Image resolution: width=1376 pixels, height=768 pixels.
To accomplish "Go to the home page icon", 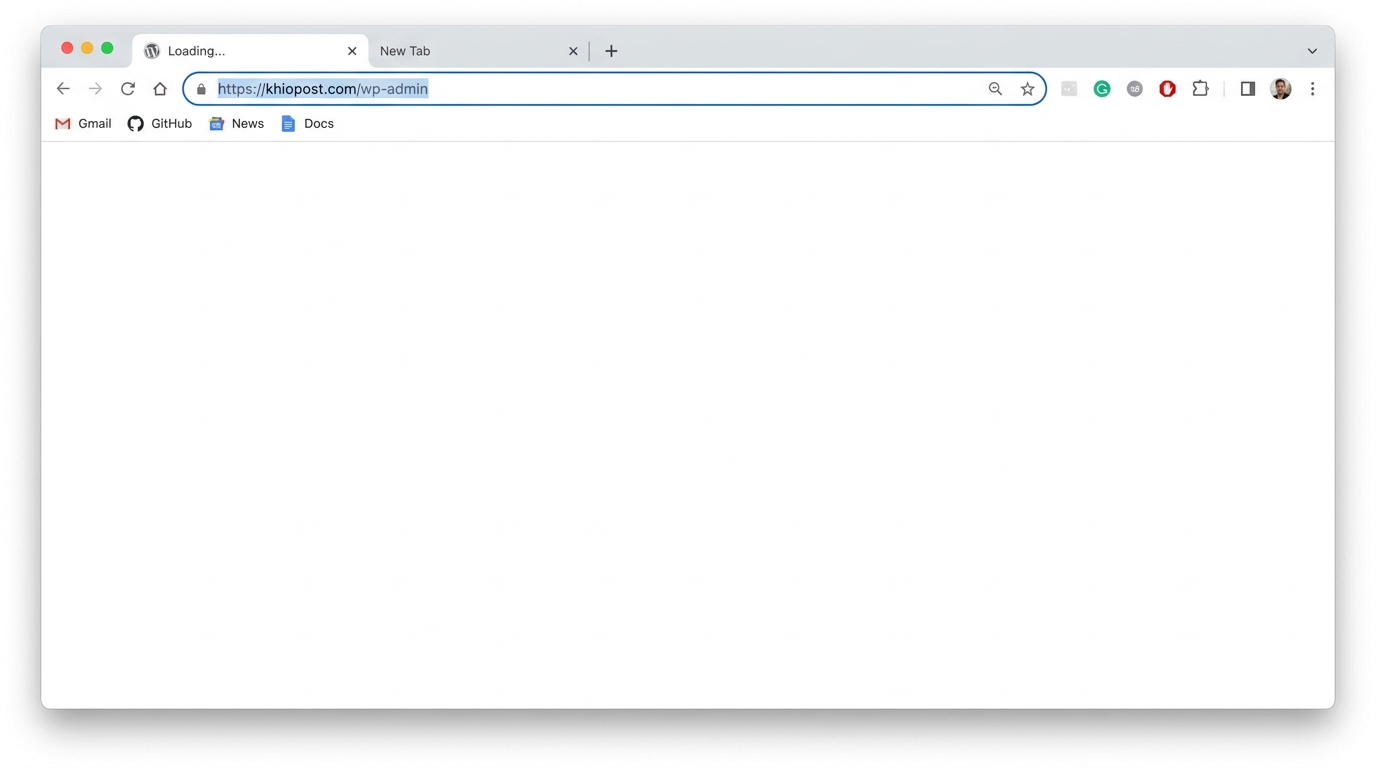I will [160, 89].
